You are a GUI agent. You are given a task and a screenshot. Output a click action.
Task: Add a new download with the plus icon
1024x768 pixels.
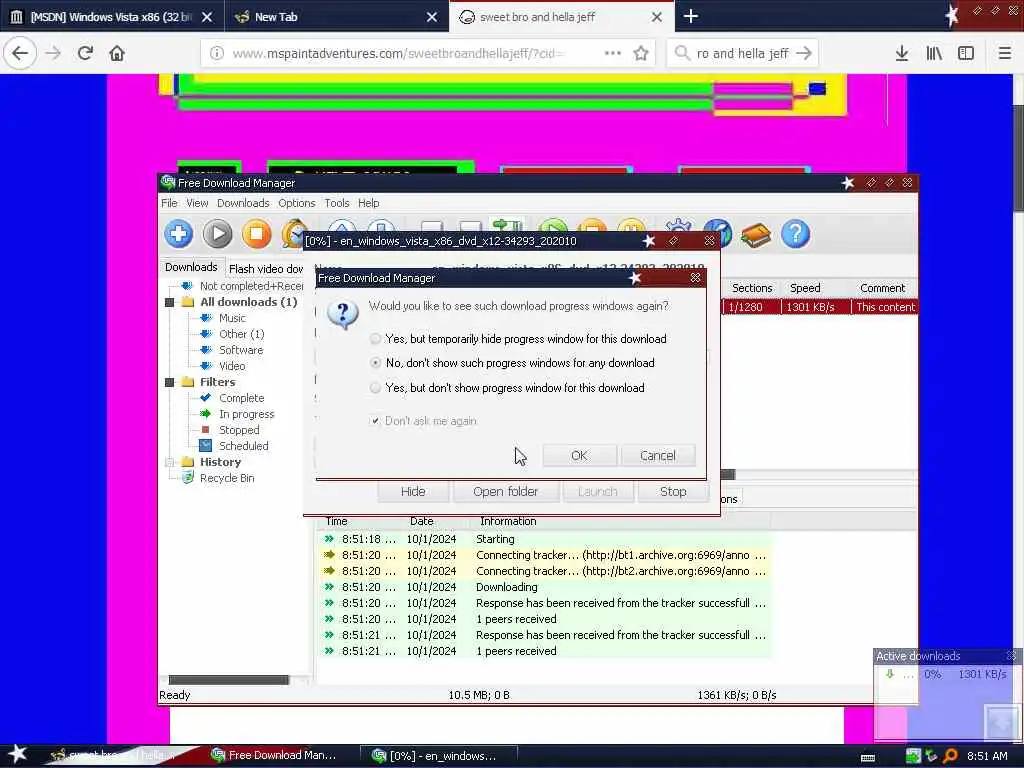(178, 234)
